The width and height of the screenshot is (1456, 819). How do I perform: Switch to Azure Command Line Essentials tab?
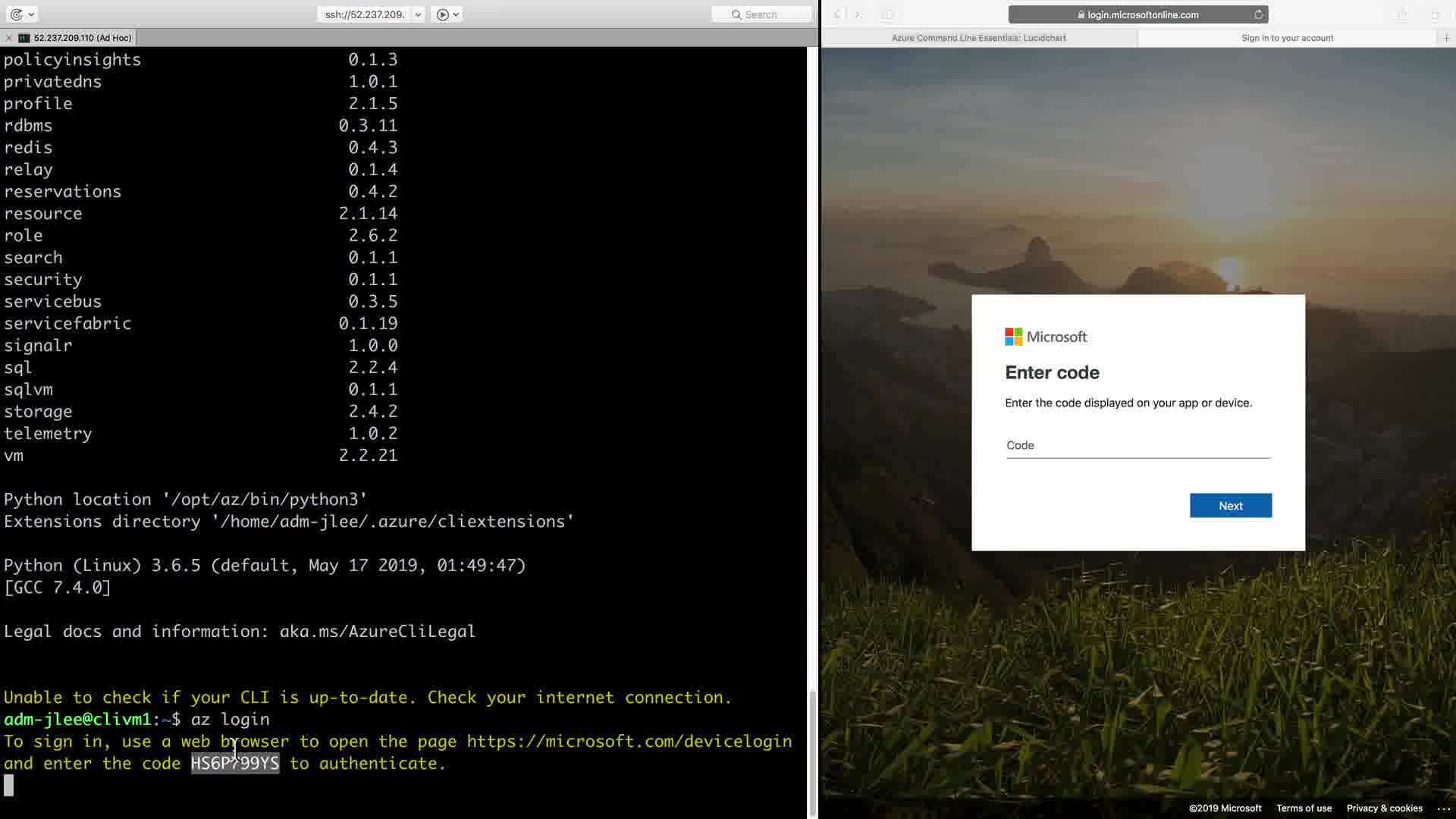point(978,38)
